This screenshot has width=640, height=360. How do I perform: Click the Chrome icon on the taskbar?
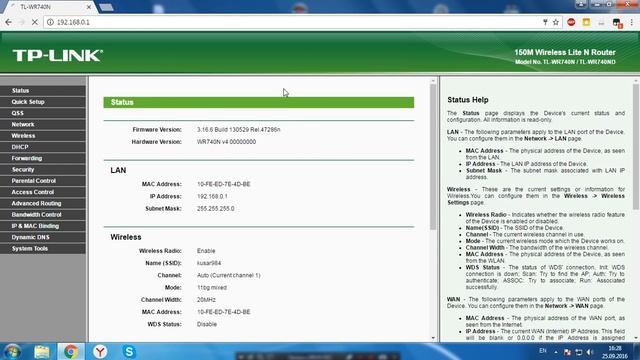coord(71,351)
